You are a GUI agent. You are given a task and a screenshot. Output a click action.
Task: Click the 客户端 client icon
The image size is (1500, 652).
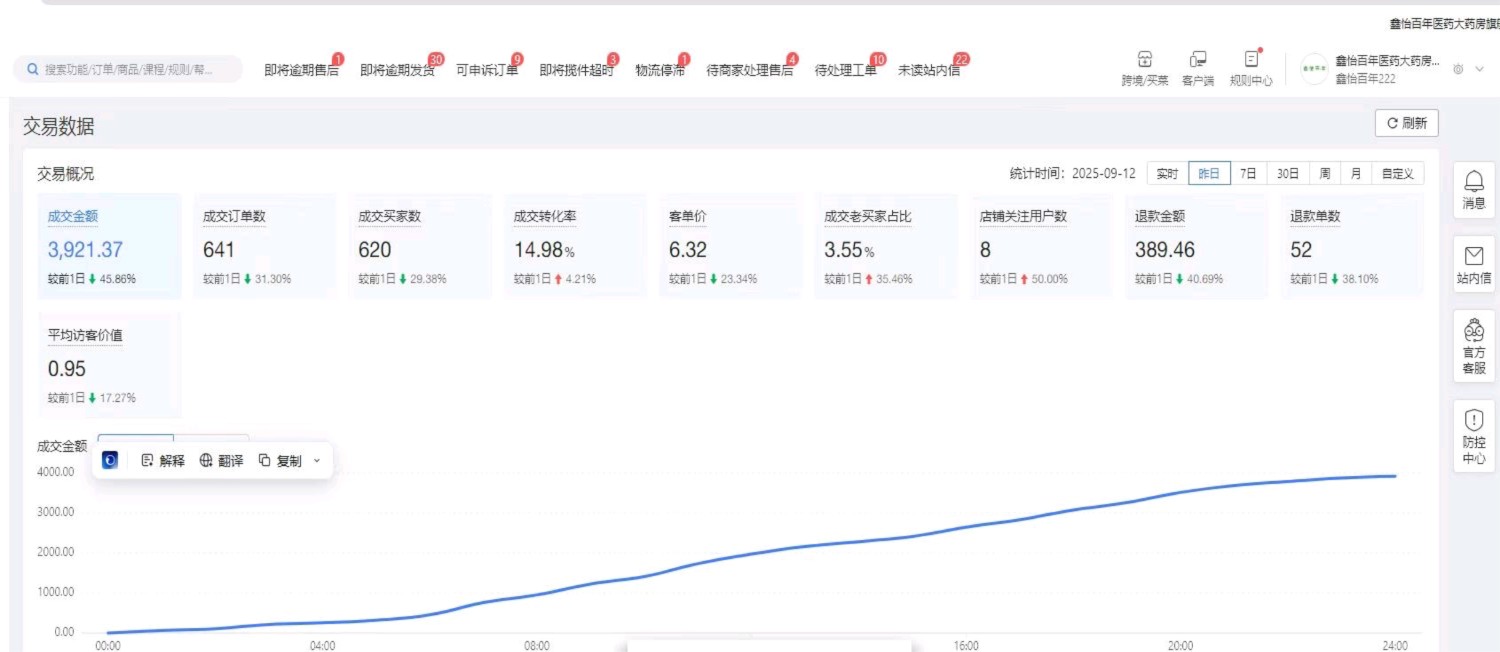(x=1197, y=61)
